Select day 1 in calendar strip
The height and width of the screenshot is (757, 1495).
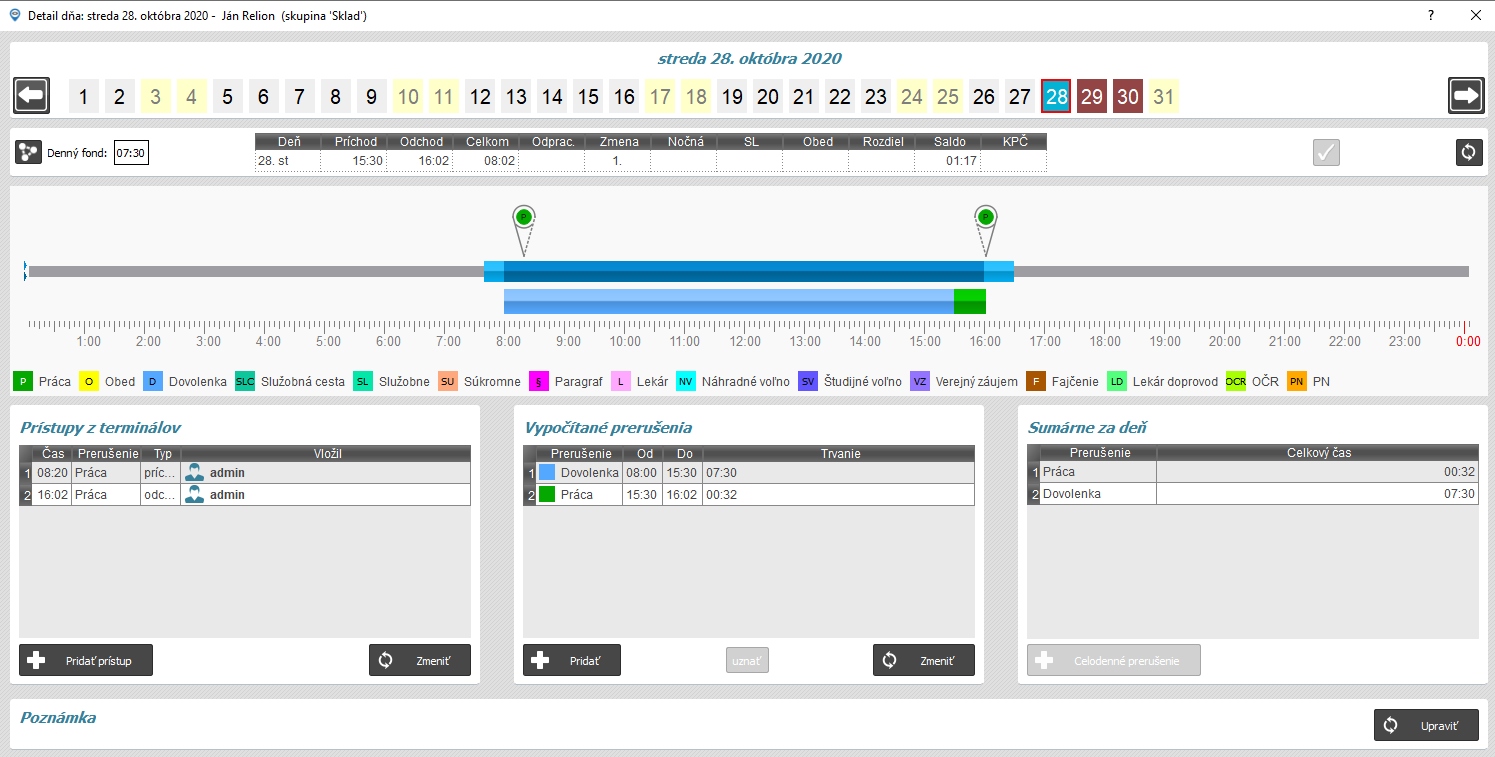[83, 97]
